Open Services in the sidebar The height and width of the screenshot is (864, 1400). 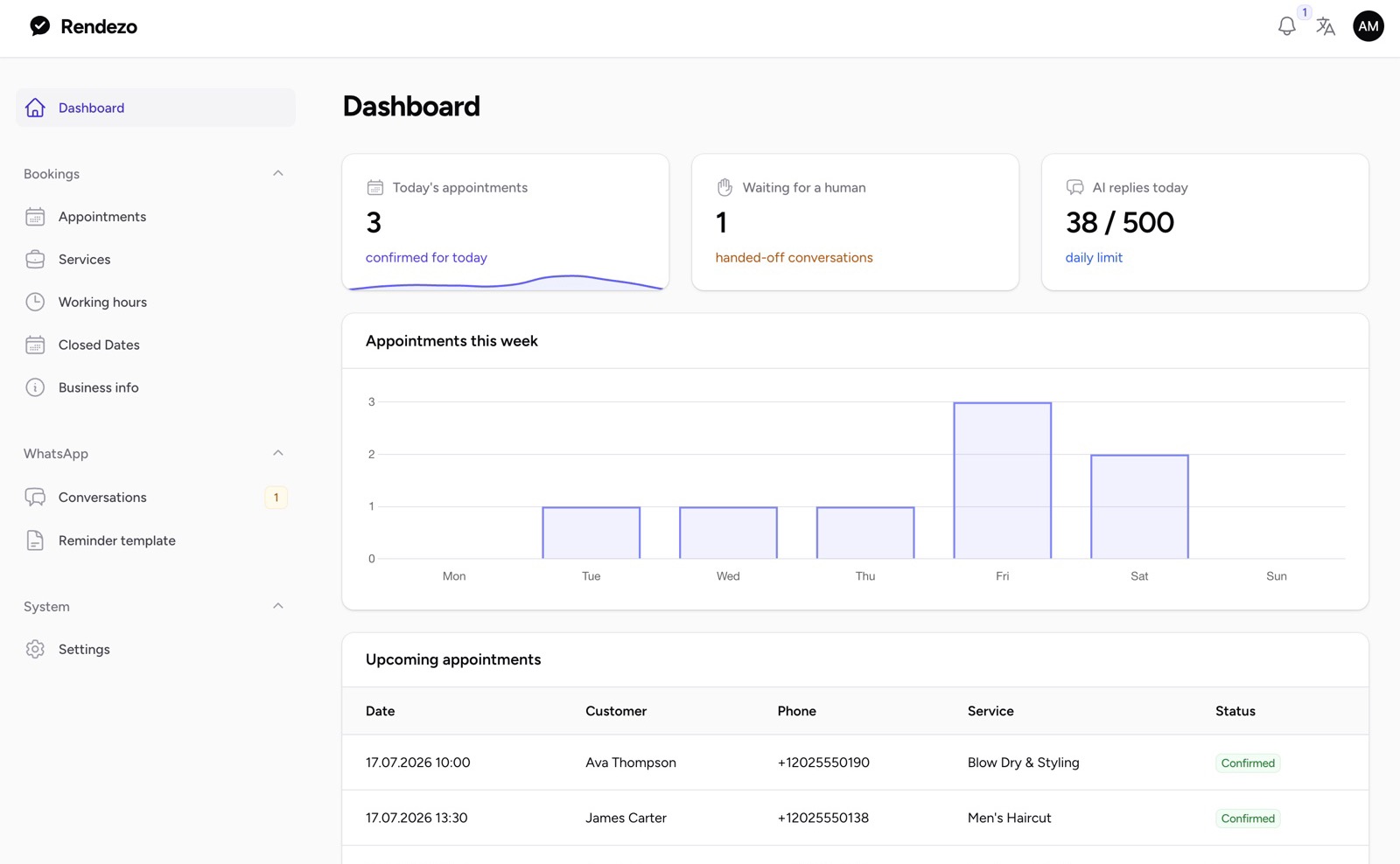pyautogui.click(x=156, y=260)
